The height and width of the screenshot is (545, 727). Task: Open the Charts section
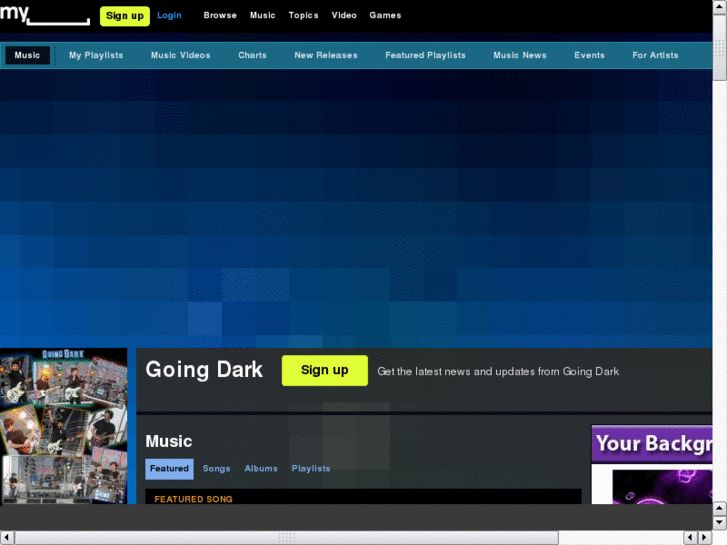coord(252,55)
